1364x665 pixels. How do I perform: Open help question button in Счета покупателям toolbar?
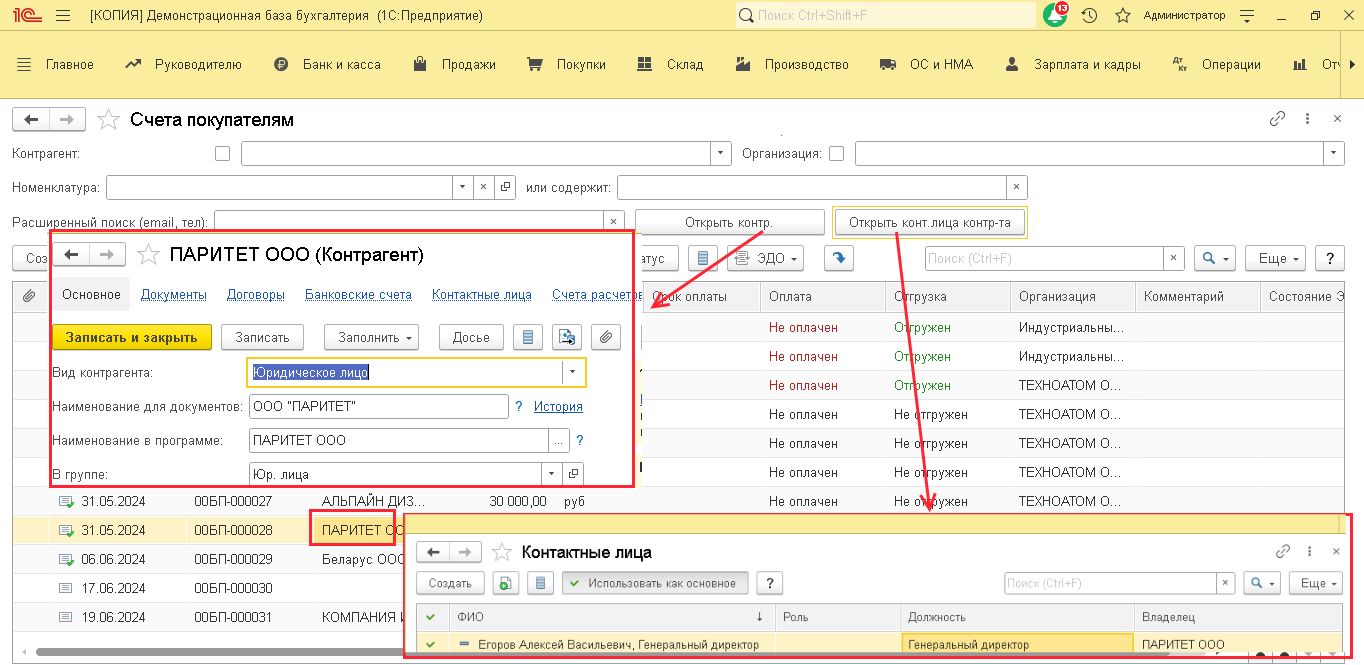1329,258
